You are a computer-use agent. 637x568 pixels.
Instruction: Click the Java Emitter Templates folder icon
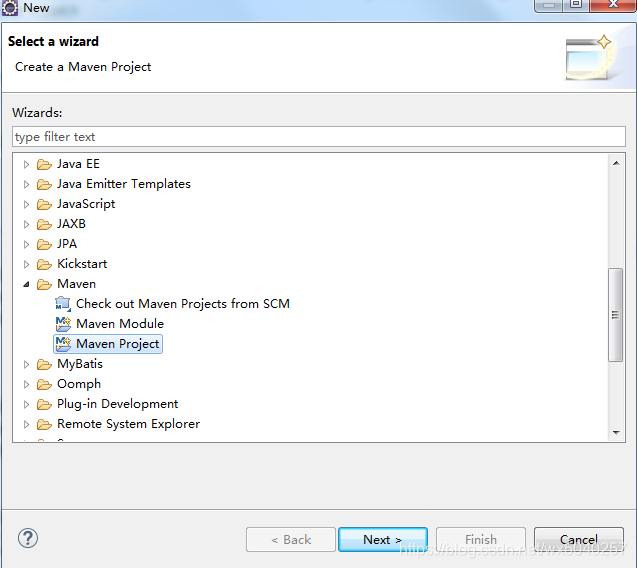click(x=44, y=184)
